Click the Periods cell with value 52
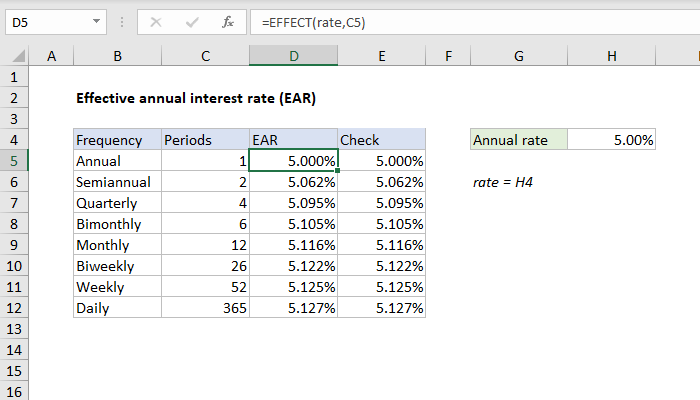 205,287
